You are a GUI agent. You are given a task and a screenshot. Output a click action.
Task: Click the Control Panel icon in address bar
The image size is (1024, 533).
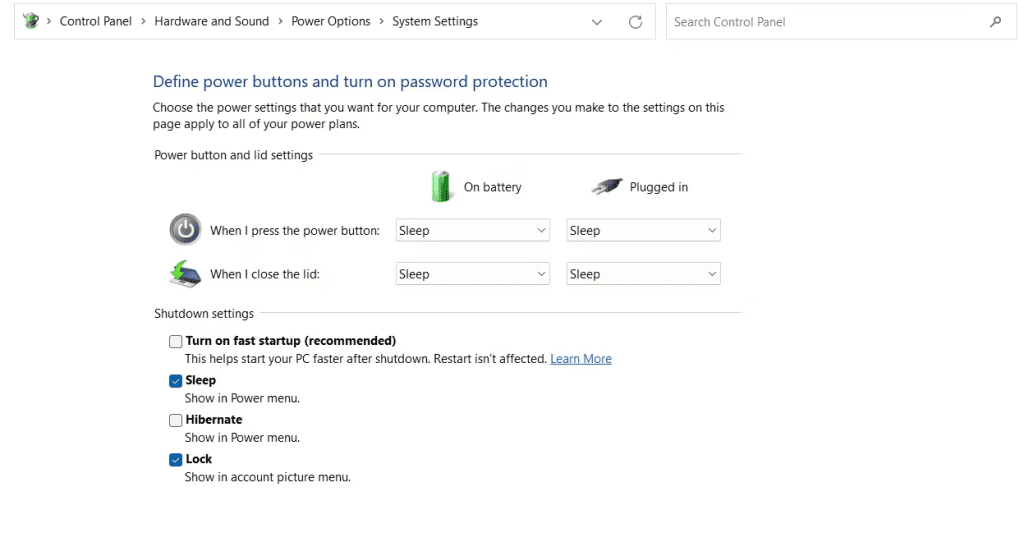30,21
